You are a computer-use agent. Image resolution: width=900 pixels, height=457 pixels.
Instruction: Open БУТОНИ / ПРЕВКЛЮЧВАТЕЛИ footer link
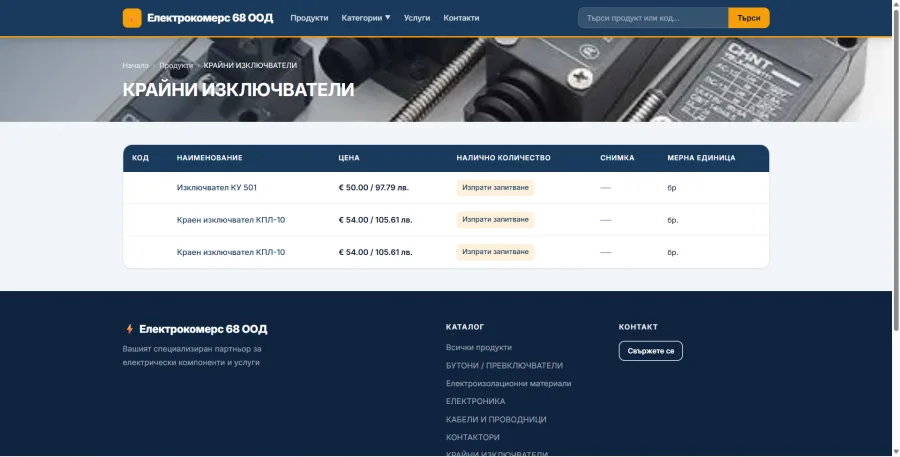[504, 366]
